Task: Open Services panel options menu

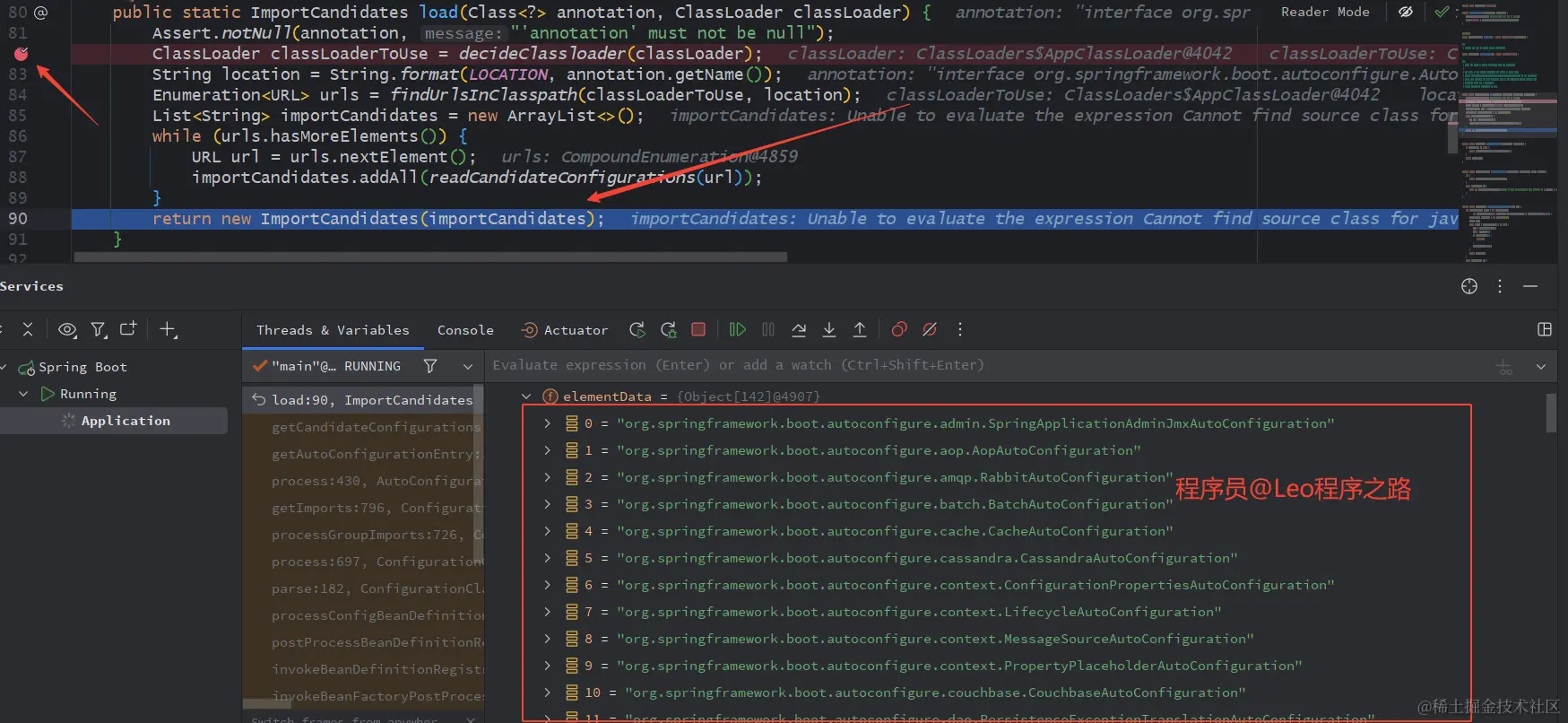Action: coord(1500,286)
